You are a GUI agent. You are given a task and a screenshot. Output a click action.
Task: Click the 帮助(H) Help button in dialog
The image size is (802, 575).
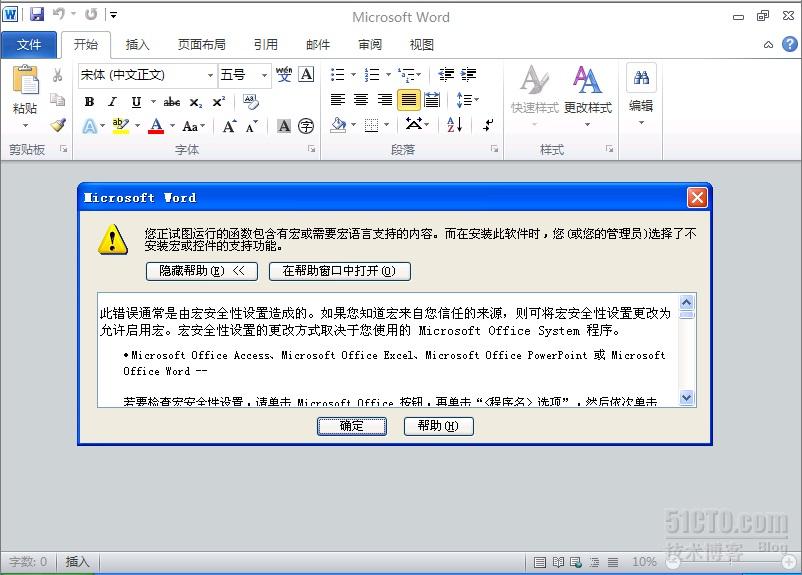tap(438, 426)
